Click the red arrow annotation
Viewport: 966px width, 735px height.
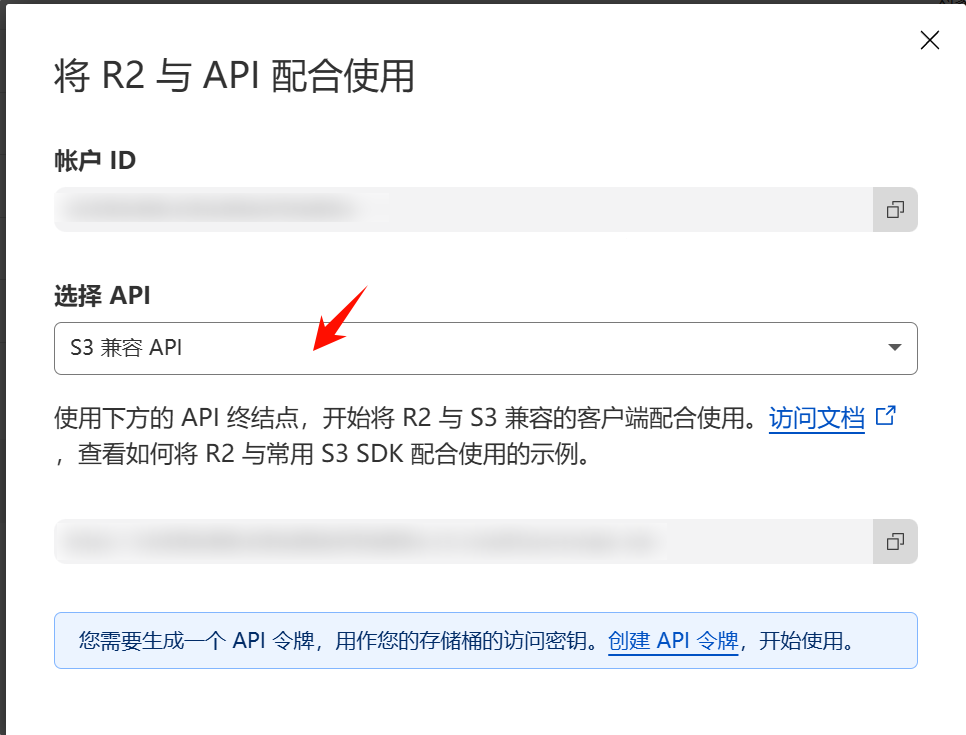click(340, 320)
